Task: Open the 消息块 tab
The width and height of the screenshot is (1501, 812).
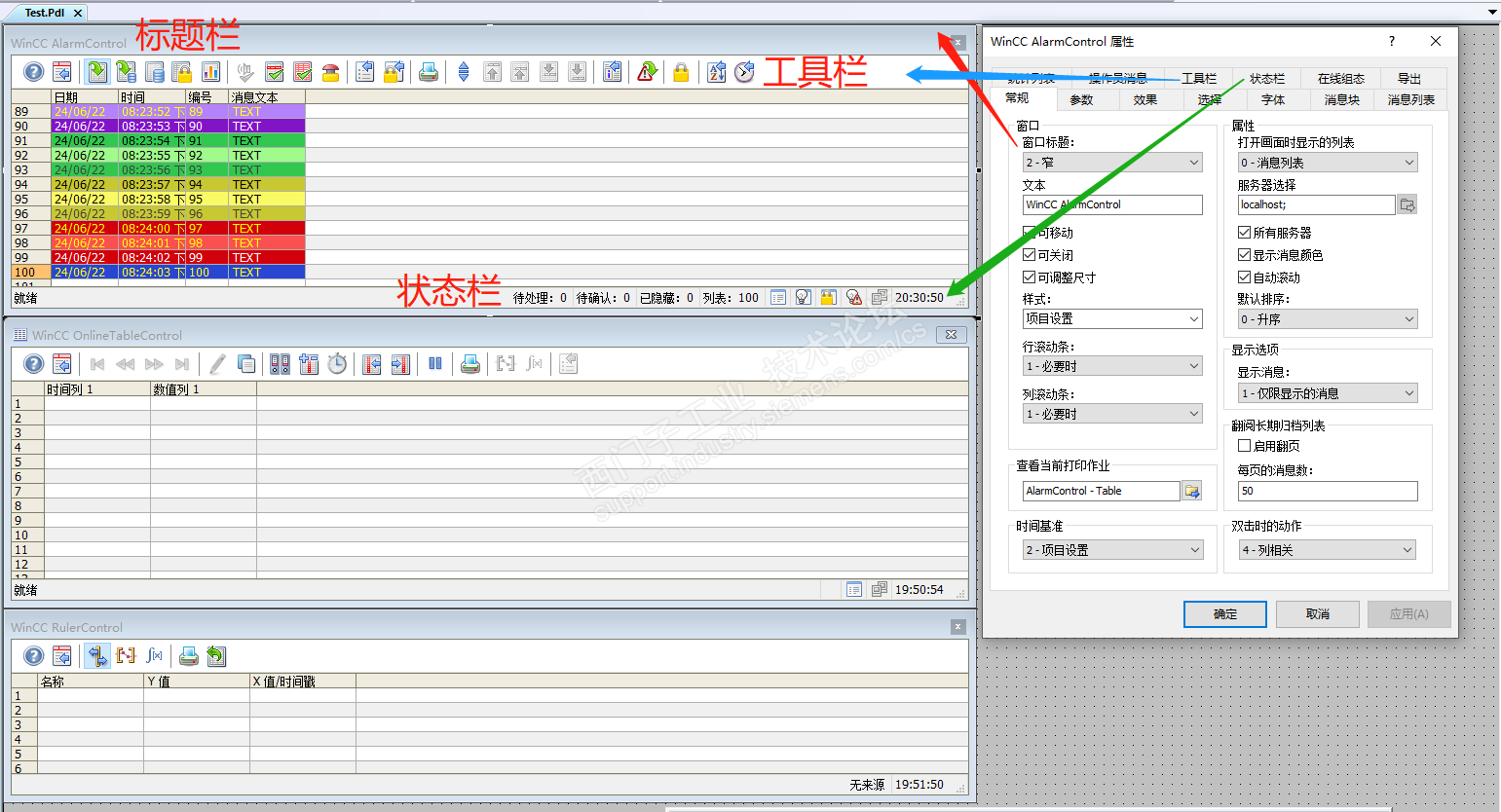Action: (x=1341, y=99)
